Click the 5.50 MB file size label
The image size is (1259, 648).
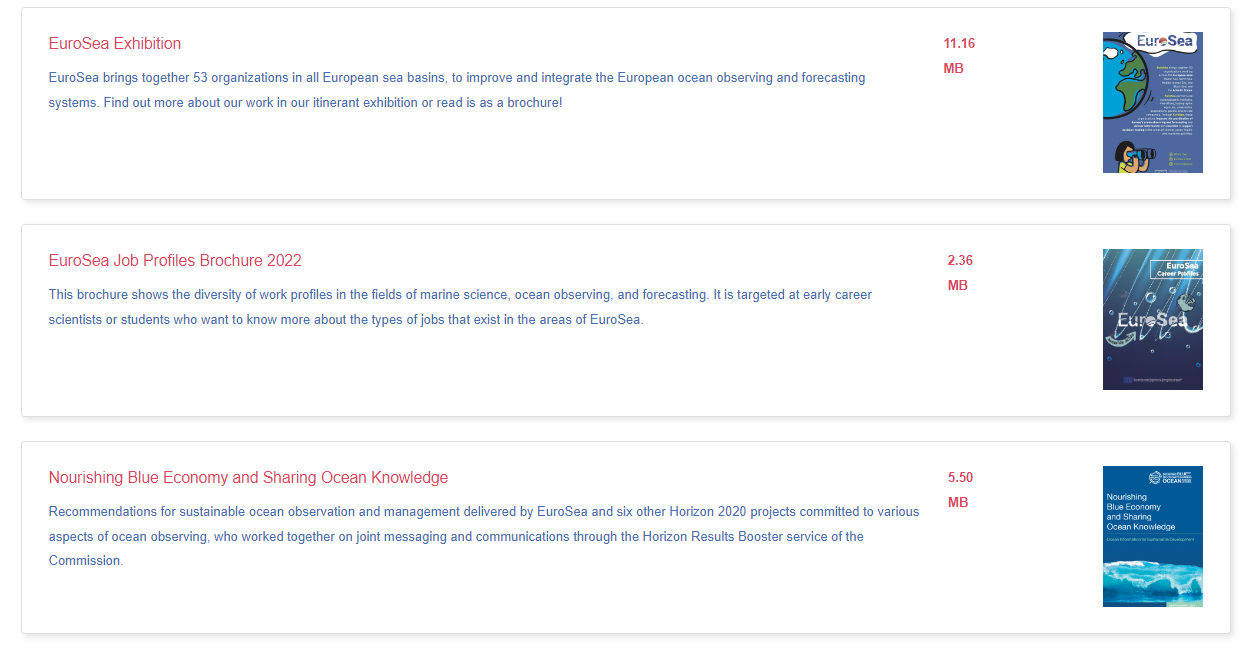pyautogui.click(x=959, y=490)
